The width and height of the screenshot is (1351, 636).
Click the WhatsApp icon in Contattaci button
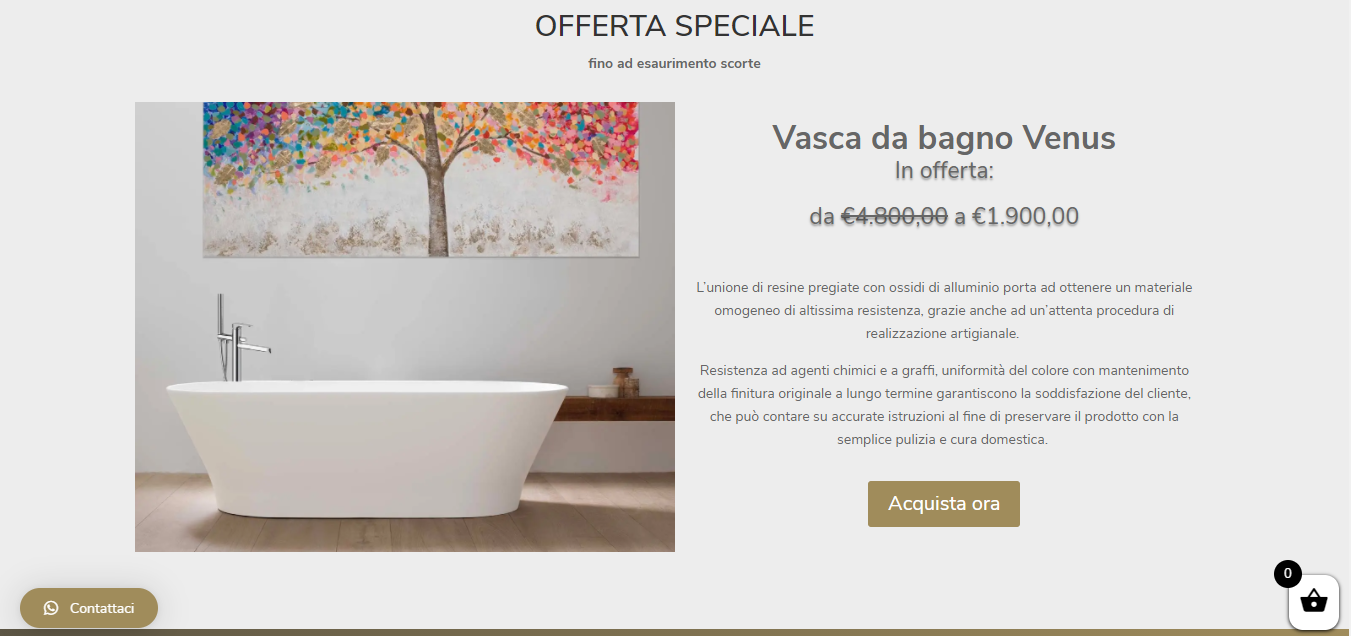[x=51, y=608]
